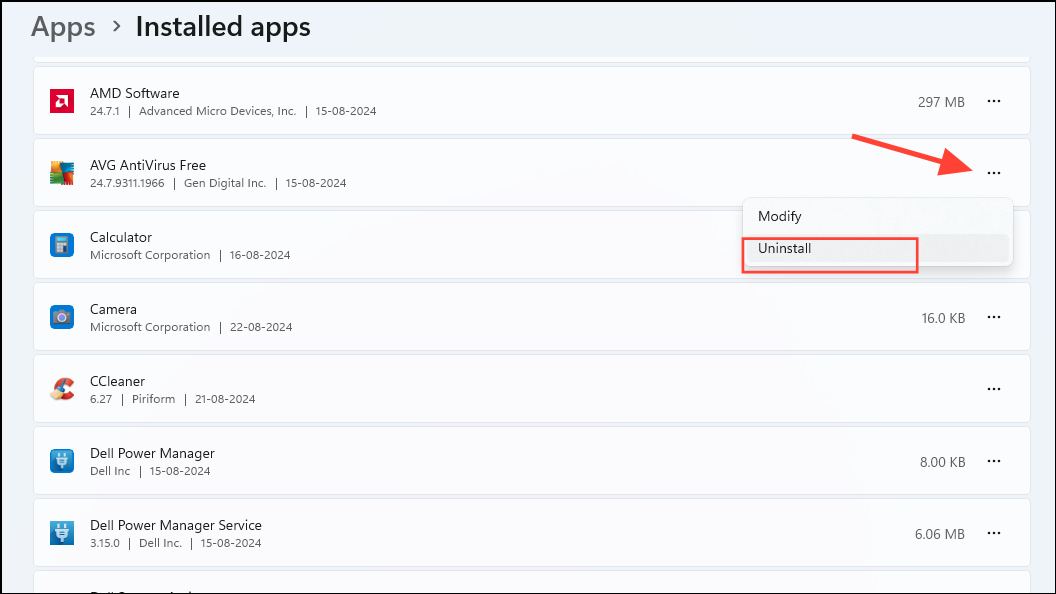
Task: Click the 8.00 KB size value
Action: (942, 462)
